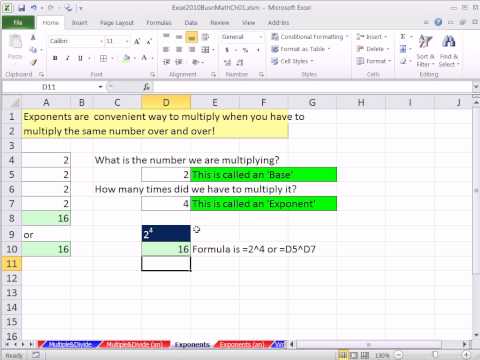The height and width of the screenshot is (360, 480).
Task: Select the Multiply&Divide sheet tab
Action: point(70,345)
